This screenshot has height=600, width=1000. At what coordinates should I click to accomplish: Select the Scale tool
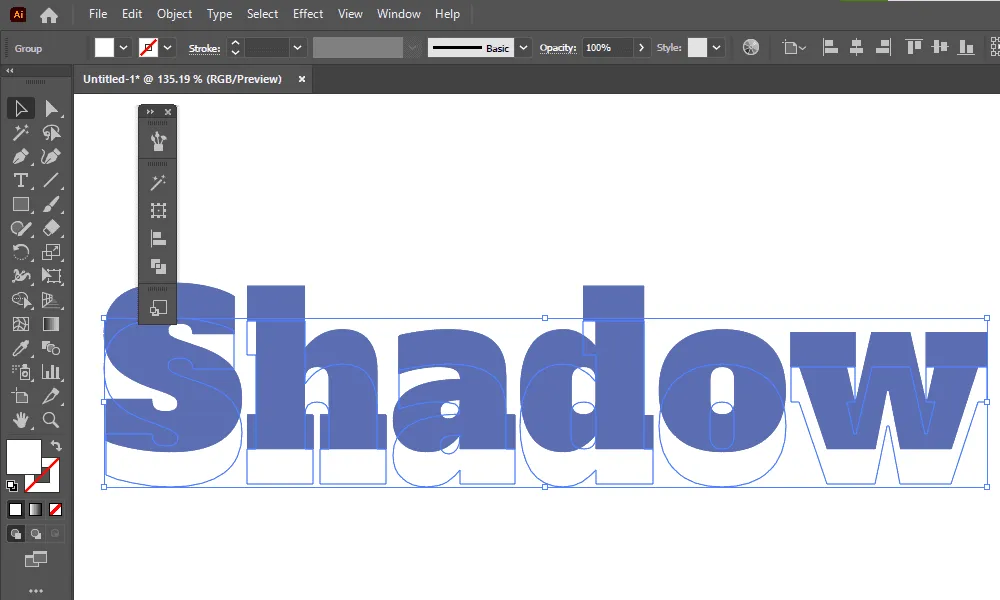[x=51, y=252]
